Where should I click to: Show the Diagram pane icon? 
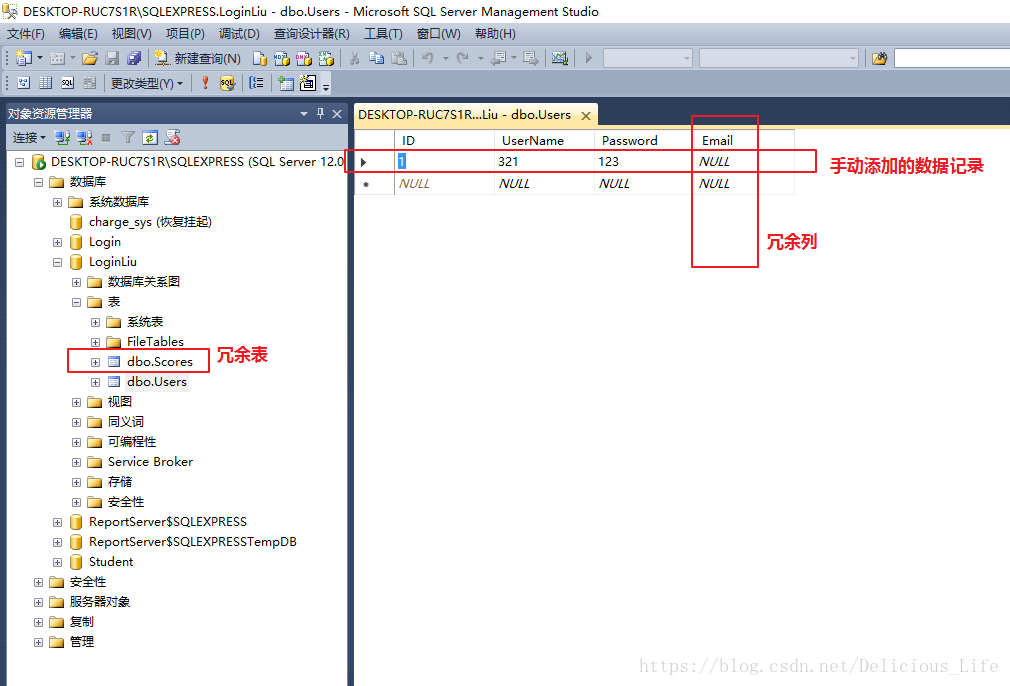(x=24, y=82)
